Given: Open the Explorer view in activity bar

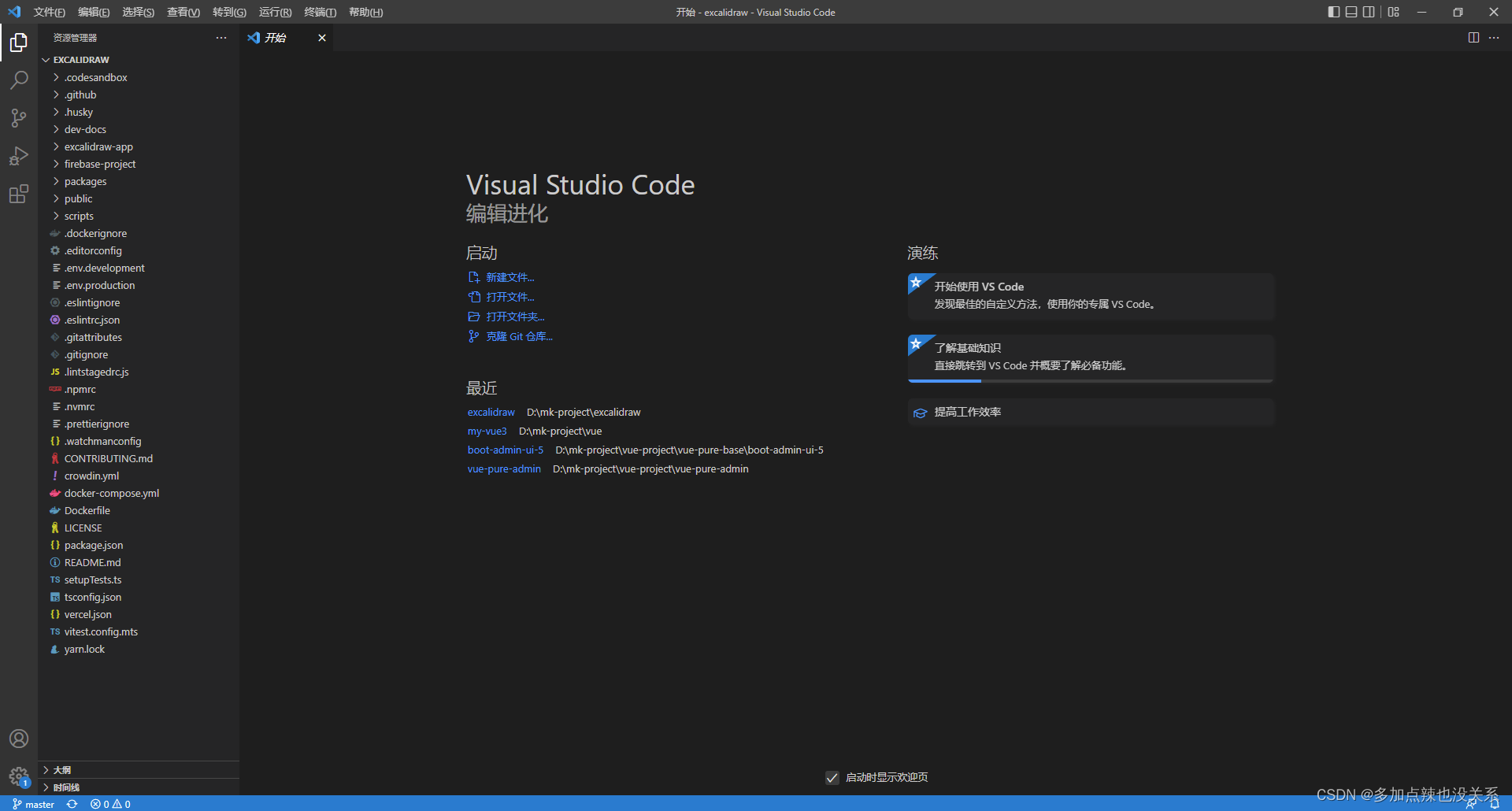Looking at the screenshot, I should point(19,42).
